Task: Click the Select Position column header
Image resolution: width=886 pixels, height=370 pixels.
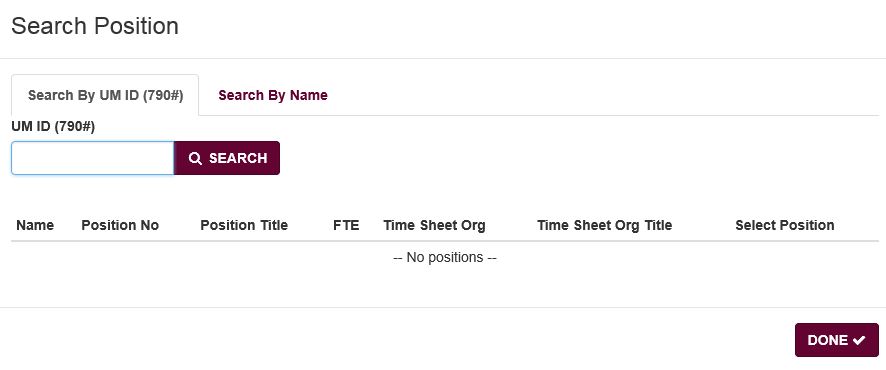Action: pyautogui.click(x=785, y=225)
